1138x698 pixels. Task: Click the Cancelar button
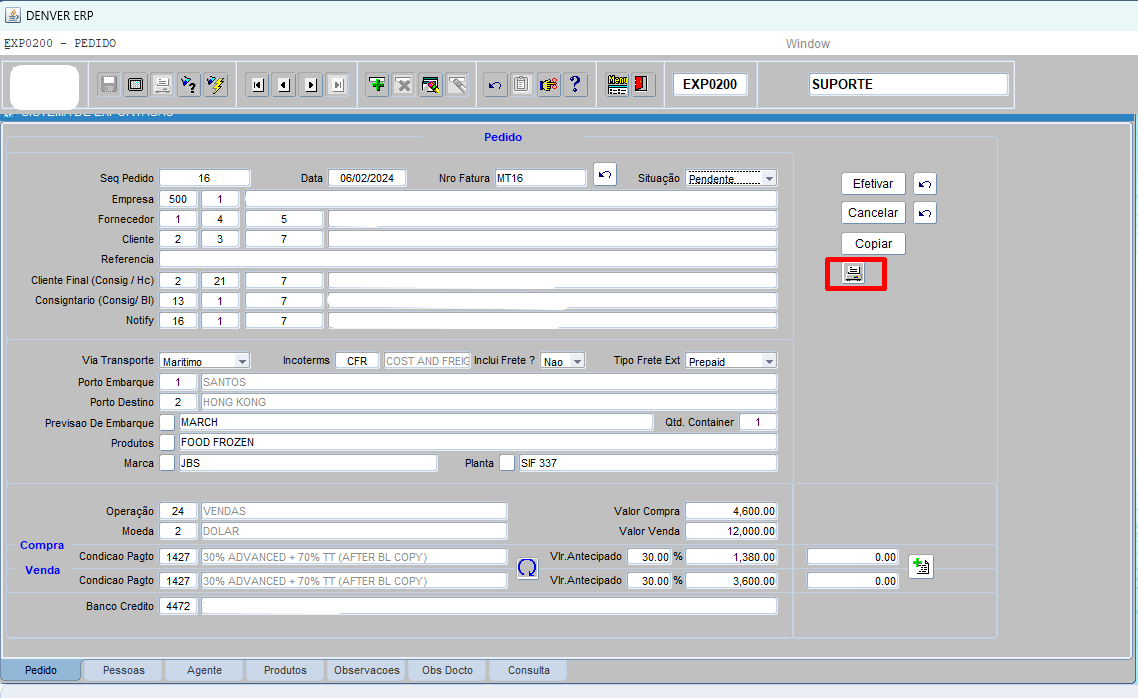(x=873, y=213)
